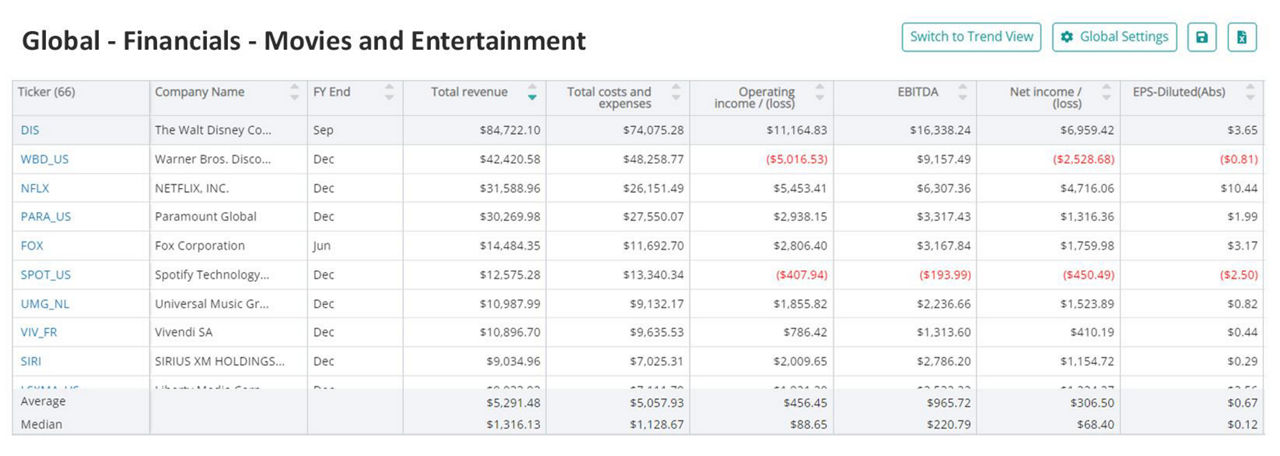1280x456 pixels.
Task: Toggle Total revenue sort arrows
Action: pos(532,92)
